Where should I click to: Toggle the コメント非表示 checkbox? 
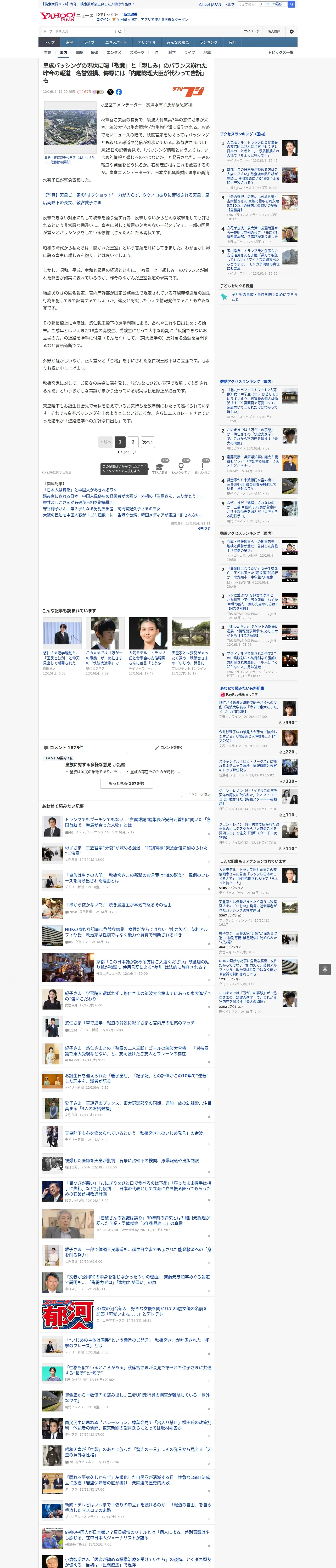pyautogui.click(x=183, y=794)
